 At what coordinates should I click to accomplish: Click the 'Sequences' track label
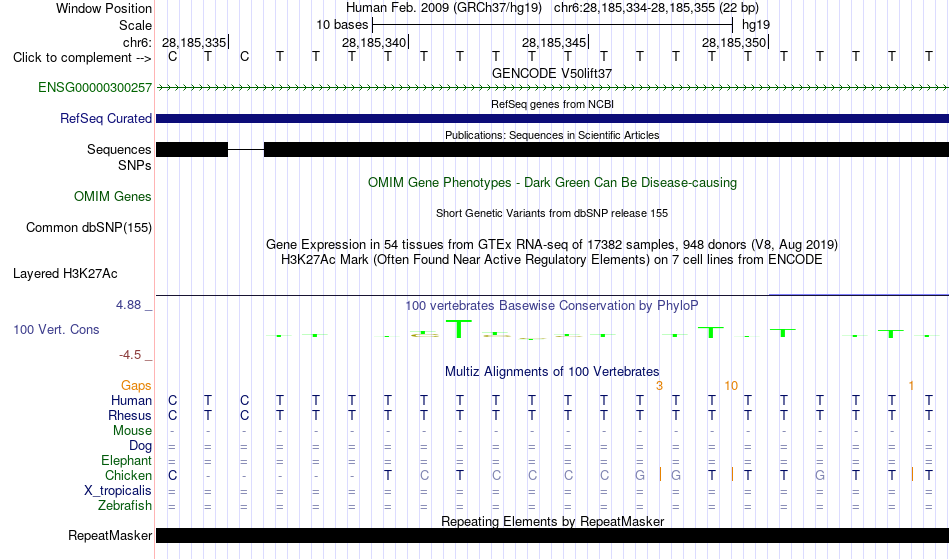click(119, 150)
